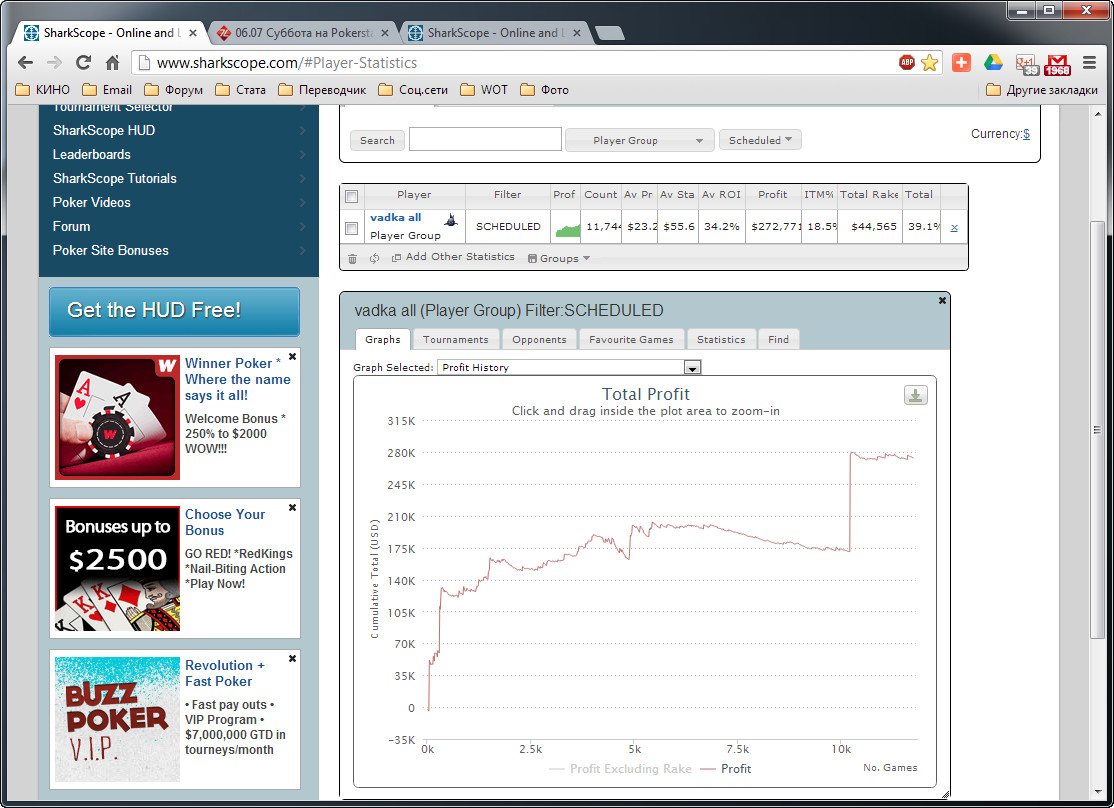Toggle the Profit Excluding Rake legend item
Viewport: 1114px width, 808px height.
pos(620,769)
